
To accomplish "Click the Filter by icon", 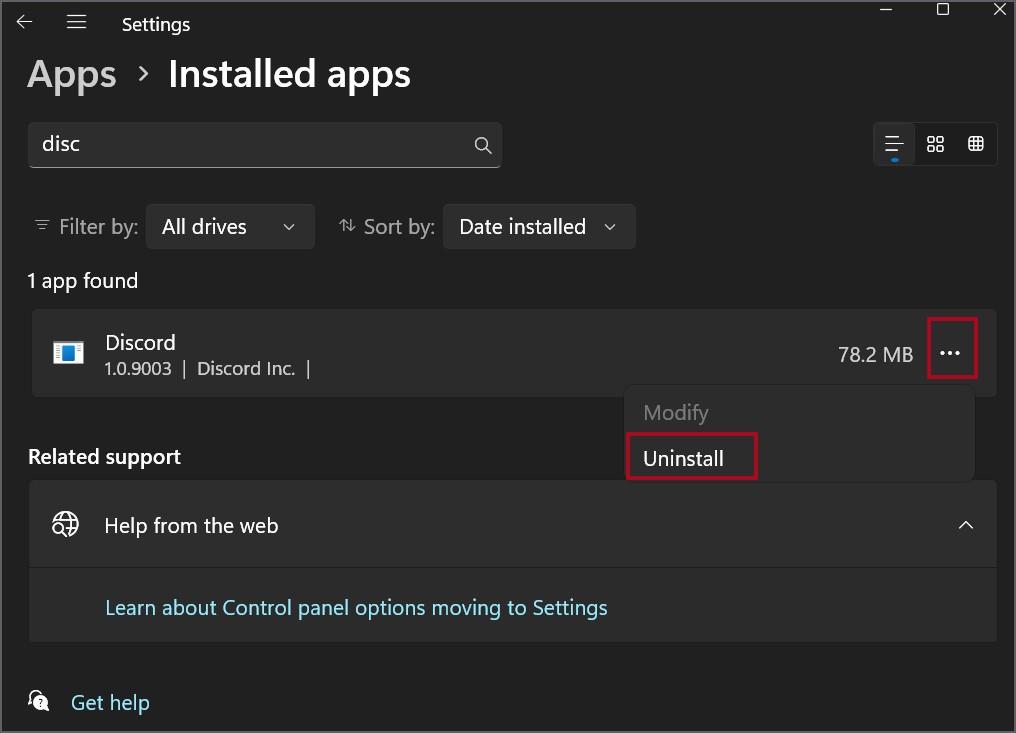I will (41, 226).
